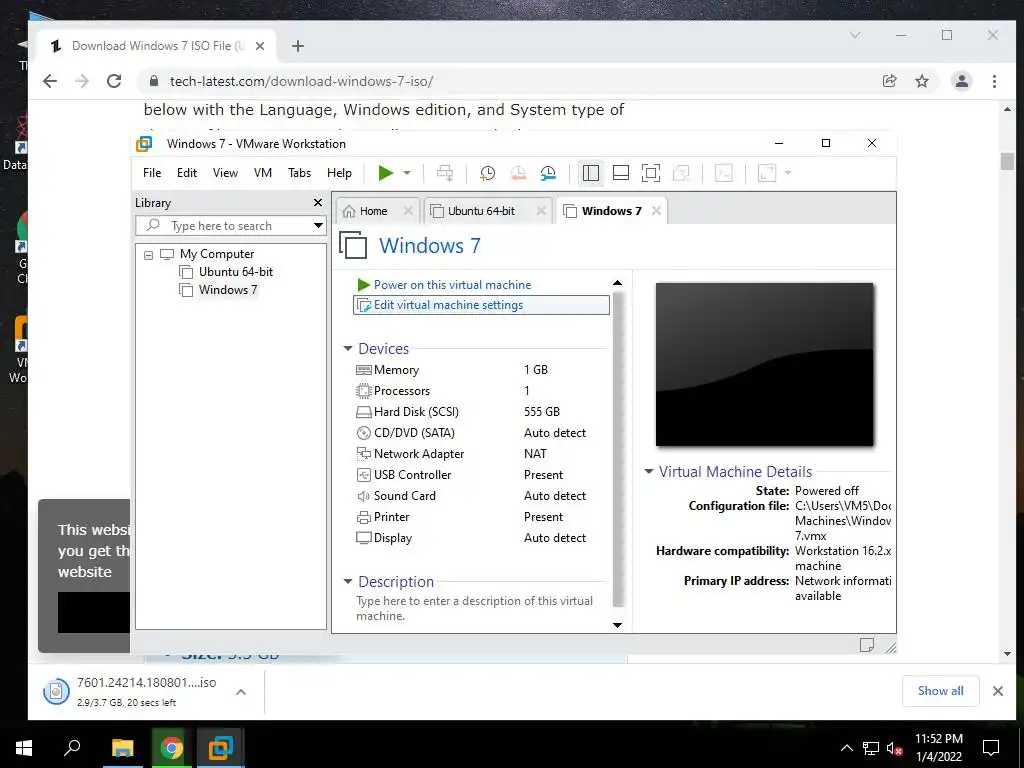The height and width of the screenshot is (768, 1024).
Task: Click the message log icon in status bar
Action: (867, 645)
